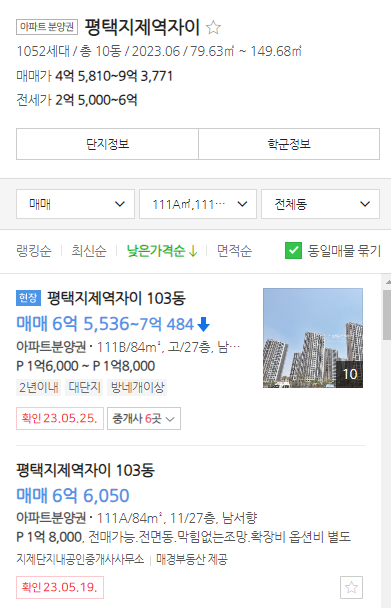Click the 2년이내 tag
This screenshot has width=391, height=608.
click(x=39, y=387)
